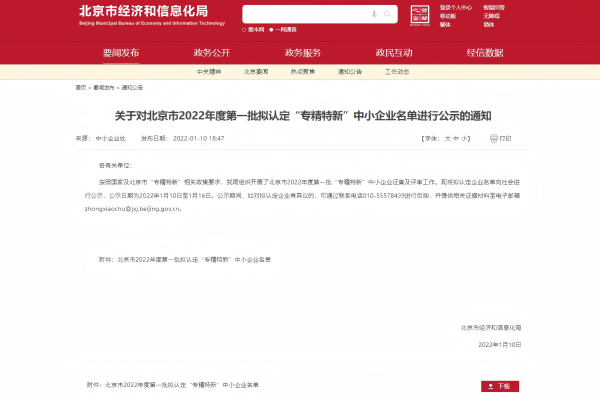600x393 pixels.
Task: Click the red 下载 download button
Action: click(x=500, y=386)
